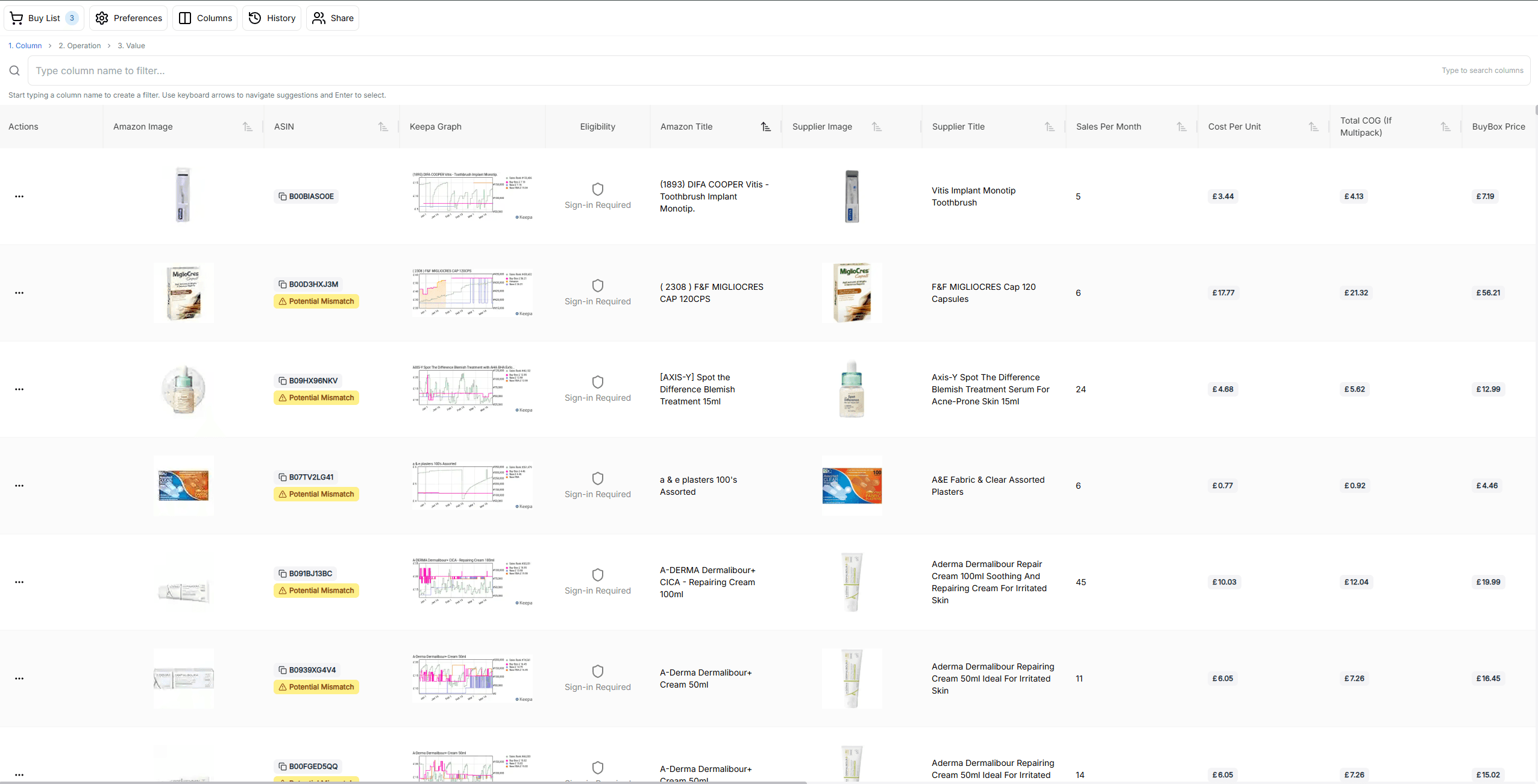Click 'a & e plasters 100's Assorted' title
This screenshot has width=1538, height=784.
698,486
